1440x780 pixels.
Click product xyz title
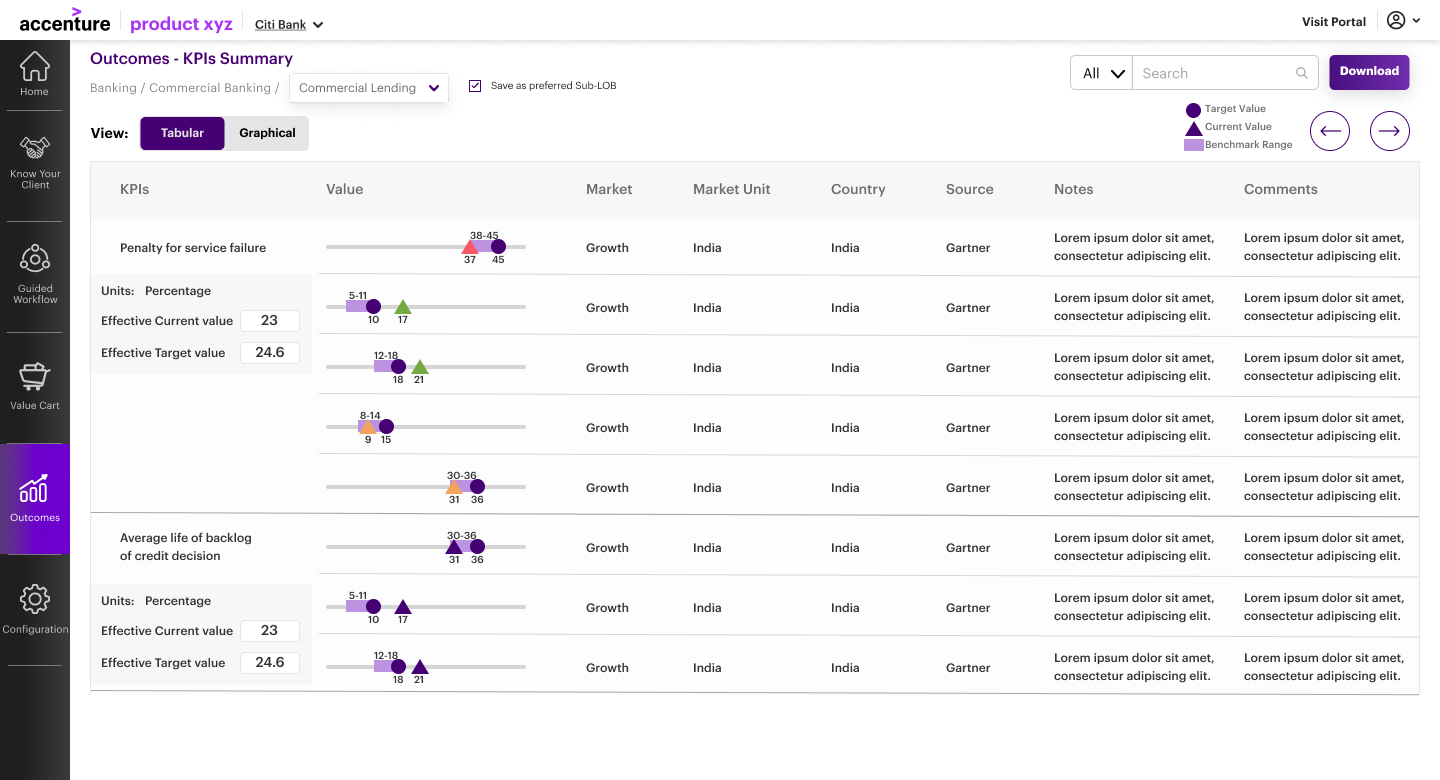tap(181, 23)
